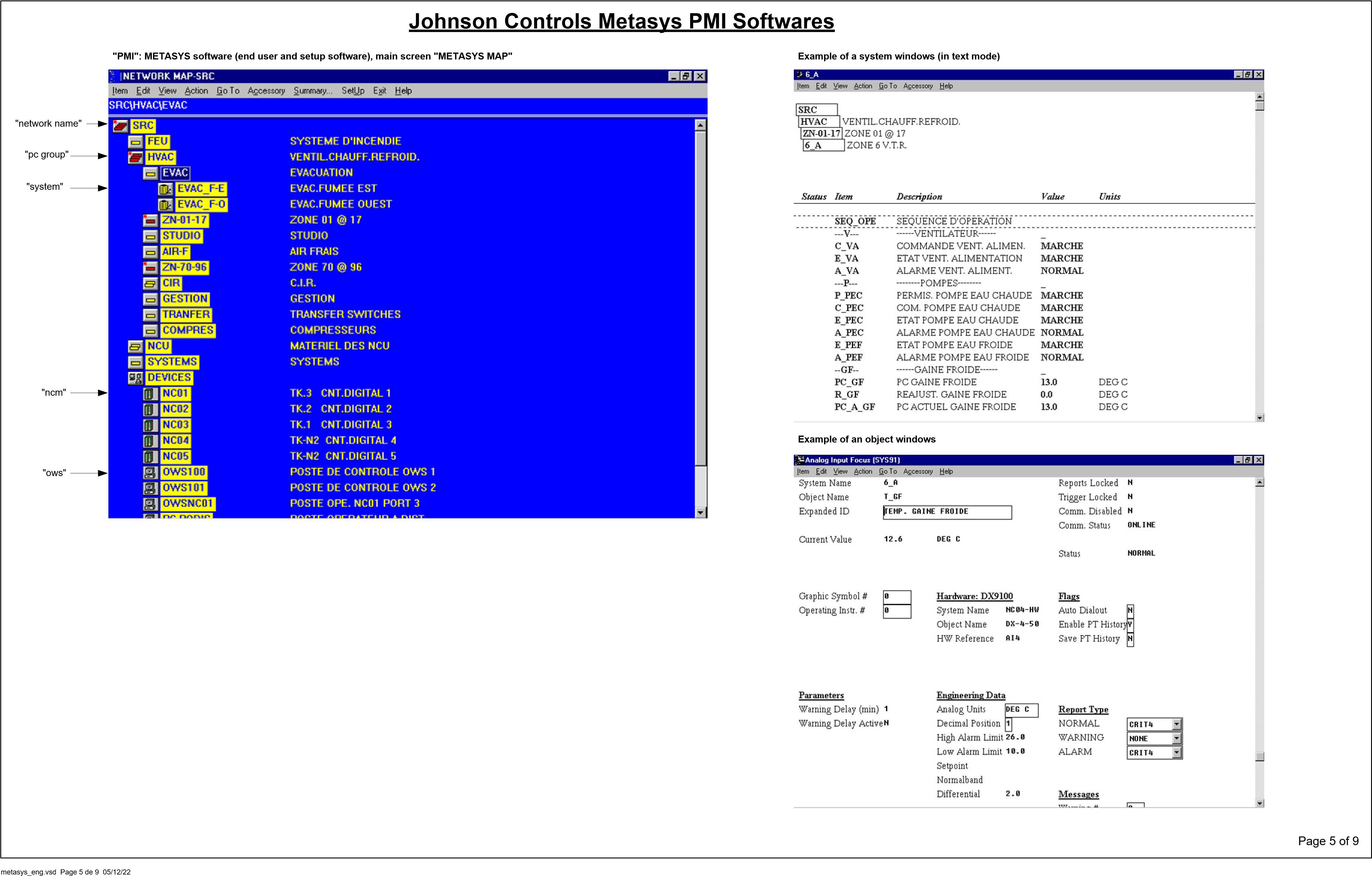Click the DEVICES group icon

136,378
